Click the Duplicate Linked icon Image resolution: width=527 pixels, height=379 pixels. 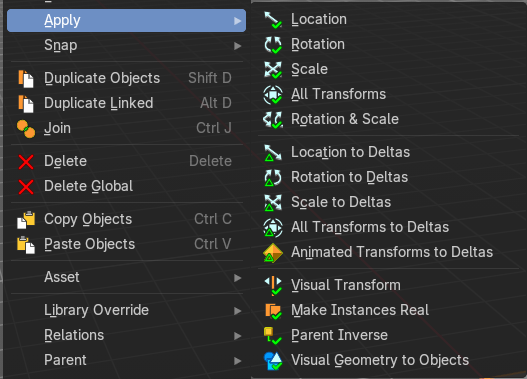point(26,103)
